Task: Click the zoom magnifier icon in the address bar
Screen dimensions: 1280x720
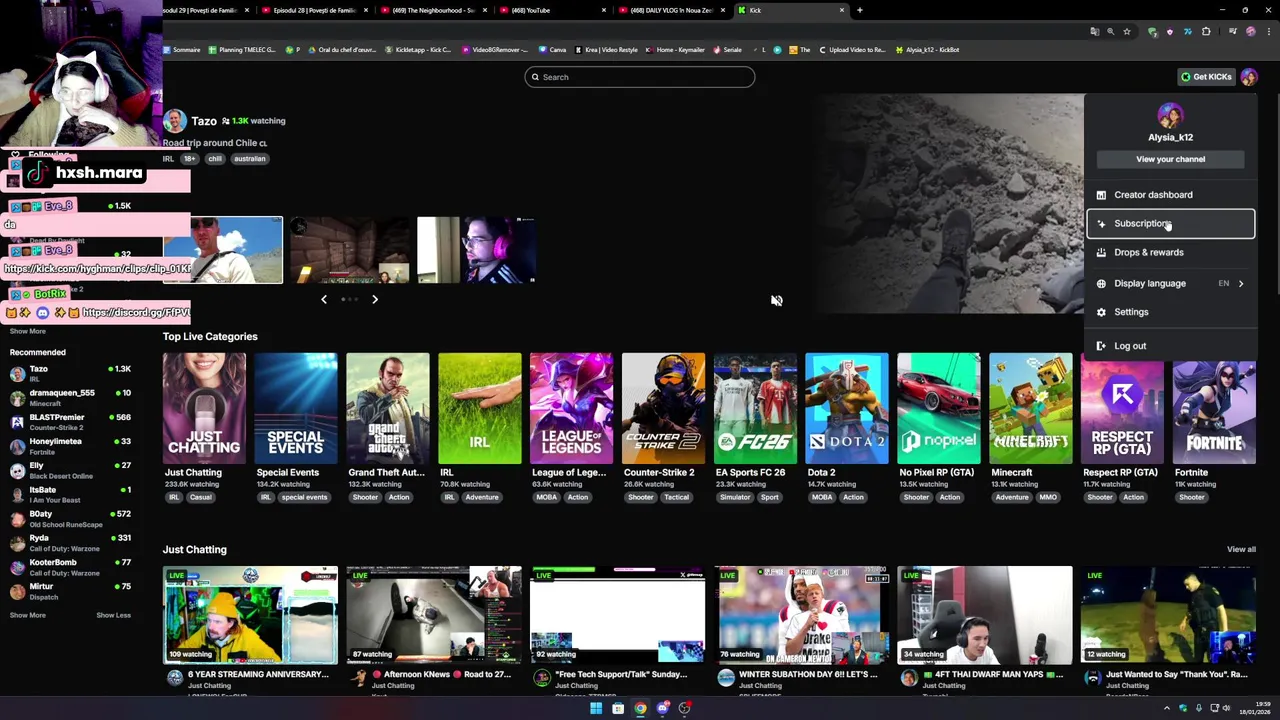Action: click(x=1110, y=31)
